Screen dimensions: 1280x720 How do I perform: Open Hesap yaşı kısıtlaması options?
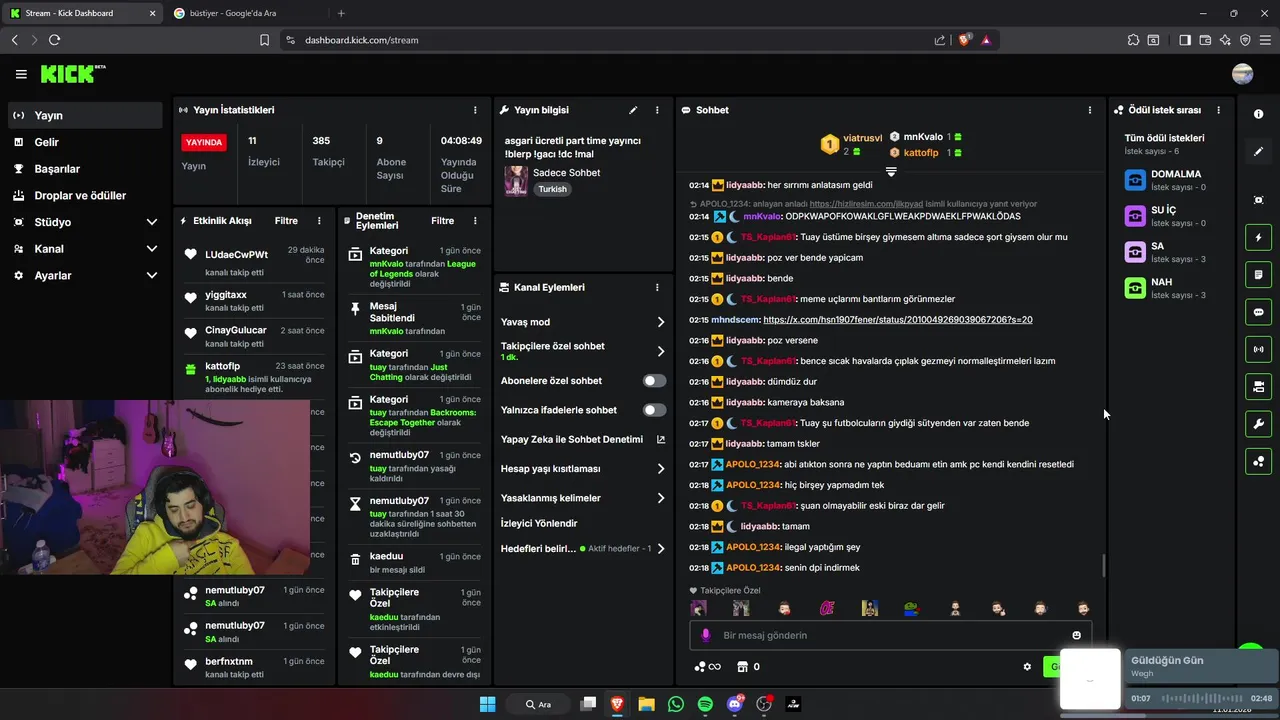(x=583, y=469)
